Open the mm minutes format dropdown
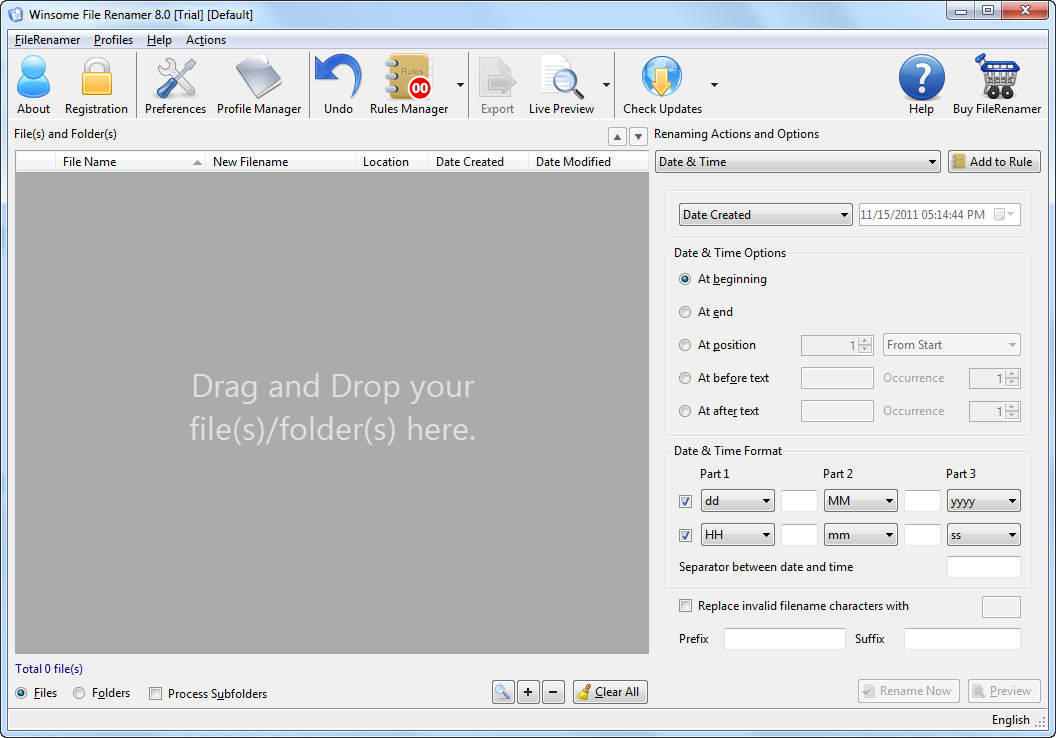This screenshot has height=738, width=1056. pyautogui.click(x=861, y=535)
